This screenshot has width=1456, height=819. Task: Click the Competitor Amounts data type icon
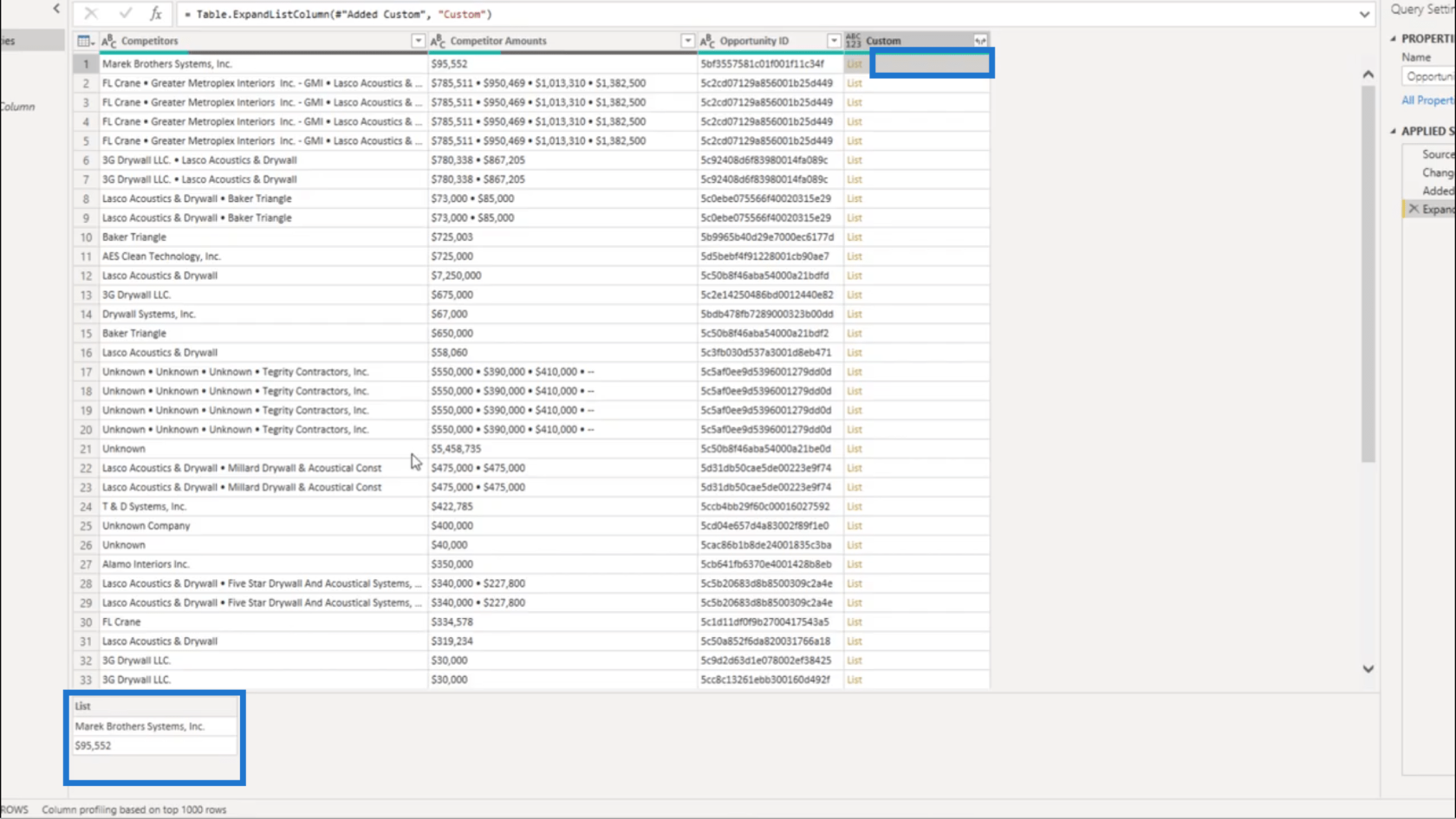pyautogui.click(x=438, y=41)
